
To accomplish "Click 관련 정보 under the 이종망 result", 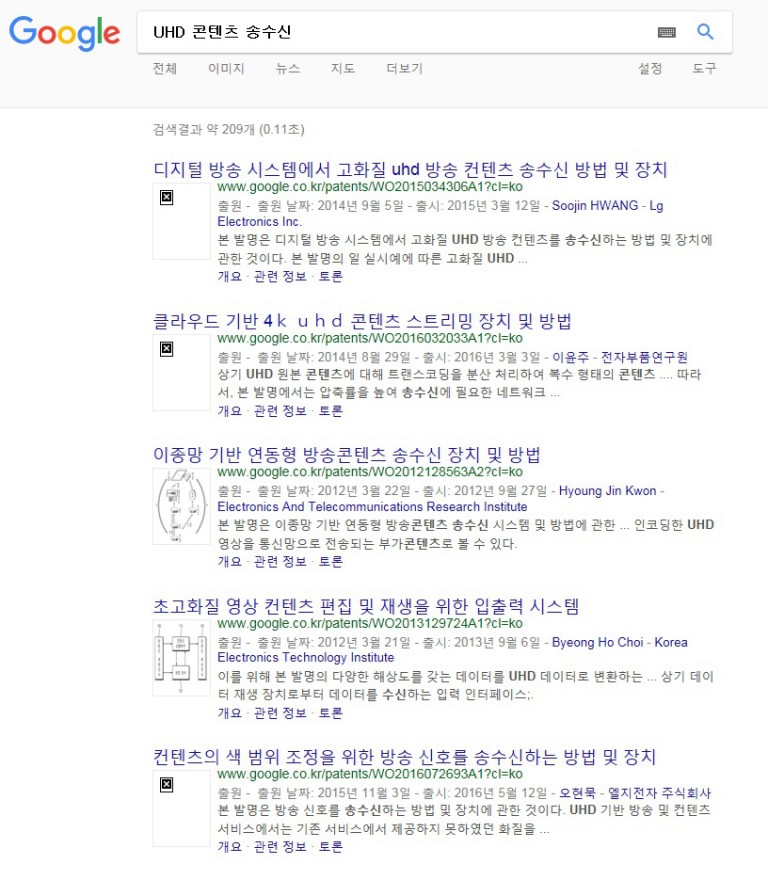I will tap(280, 561).
